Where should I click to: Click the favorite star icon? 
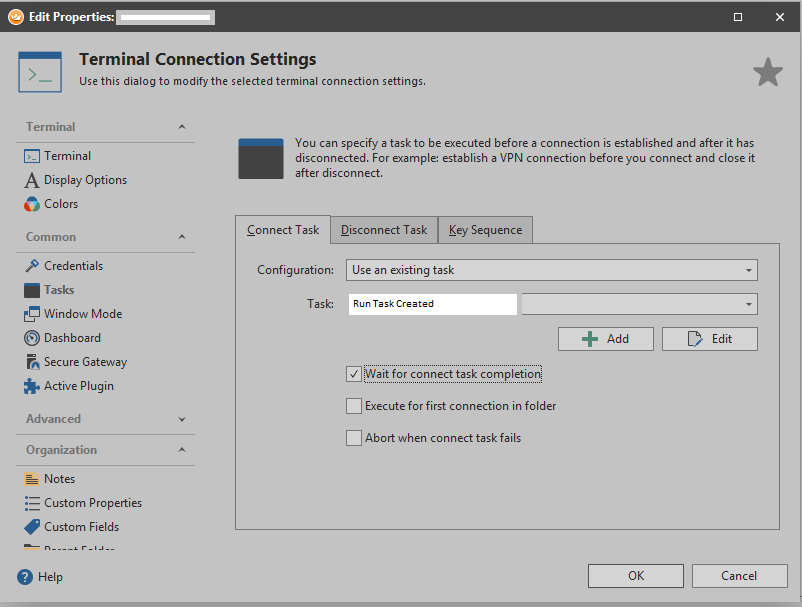click(x=767, y=72)
